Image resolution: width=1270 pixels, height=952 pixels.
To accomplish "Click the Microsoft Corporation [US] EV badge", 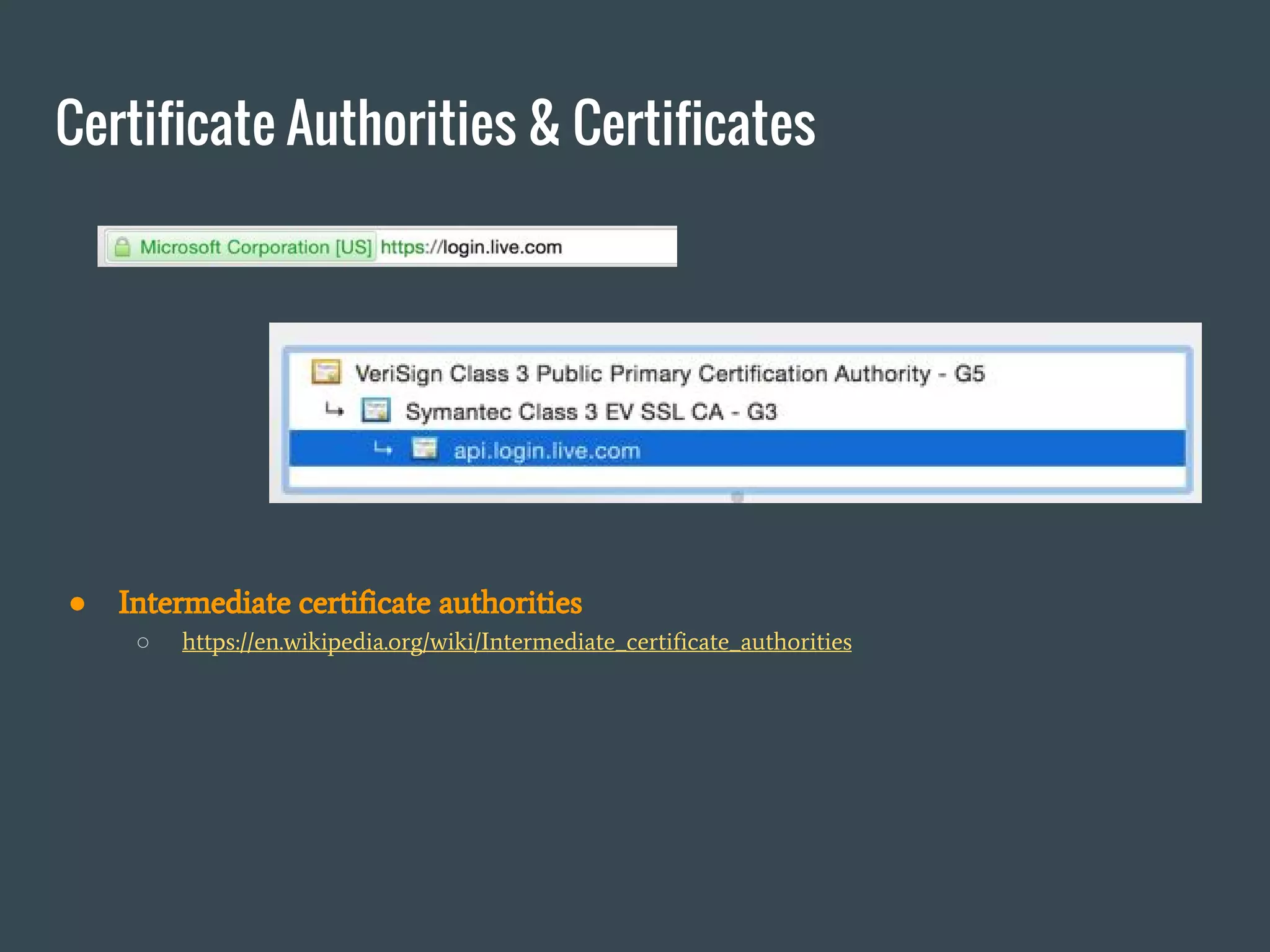I will tap(241, 247).
